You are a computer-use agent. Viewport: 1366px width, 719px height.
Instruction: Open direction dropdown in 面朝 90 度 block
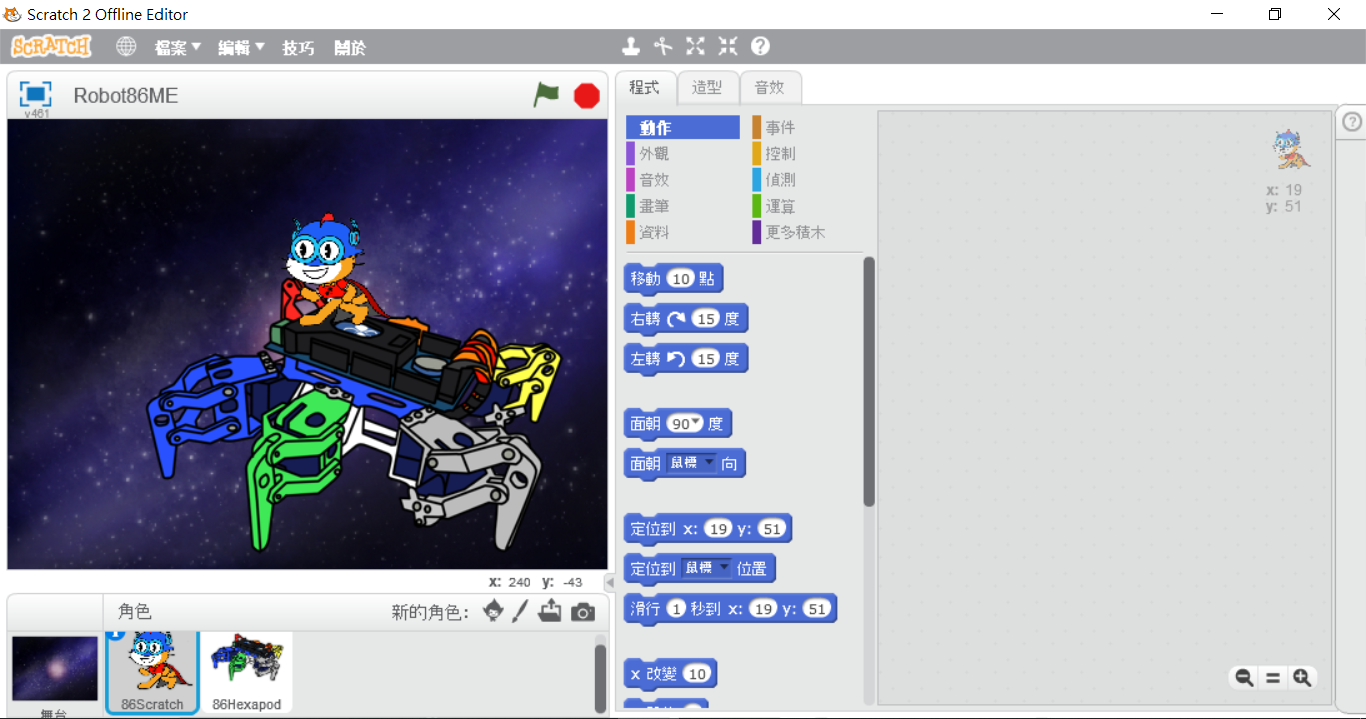tap(697, 422)
